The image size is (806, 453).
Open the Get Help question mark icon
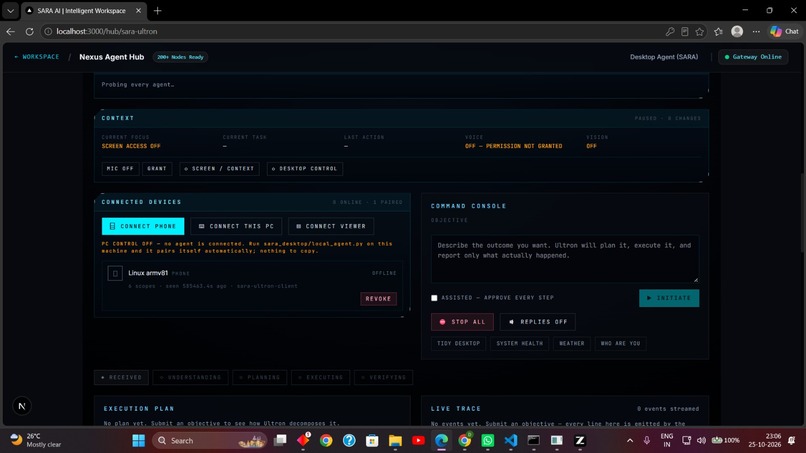[x=349, y=441]
